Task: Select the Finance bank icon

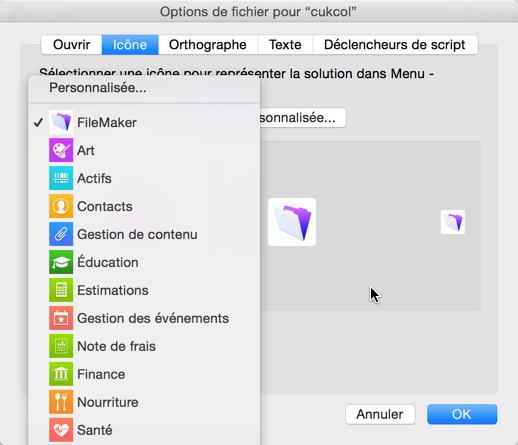Action: 61,374
